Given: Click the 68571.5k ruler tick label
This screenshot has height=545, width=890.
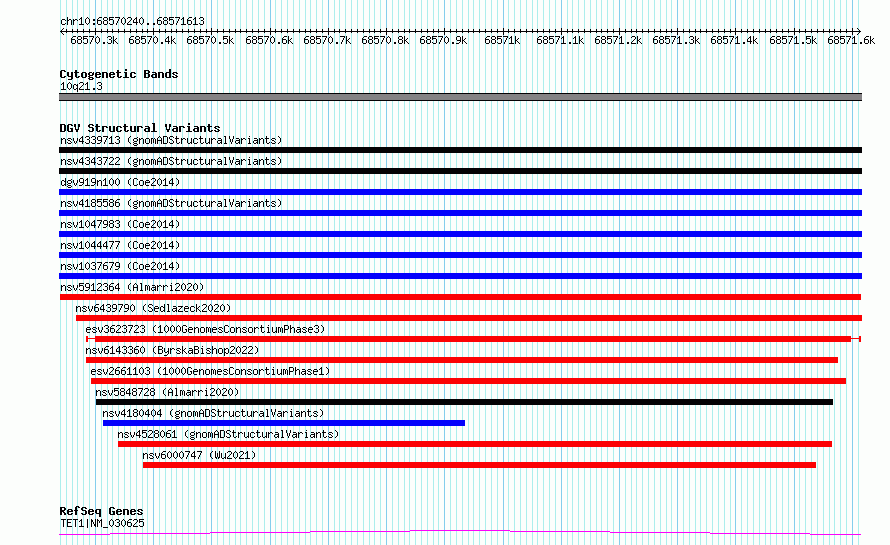Looking at the screenshot, I should coord(793,41).
